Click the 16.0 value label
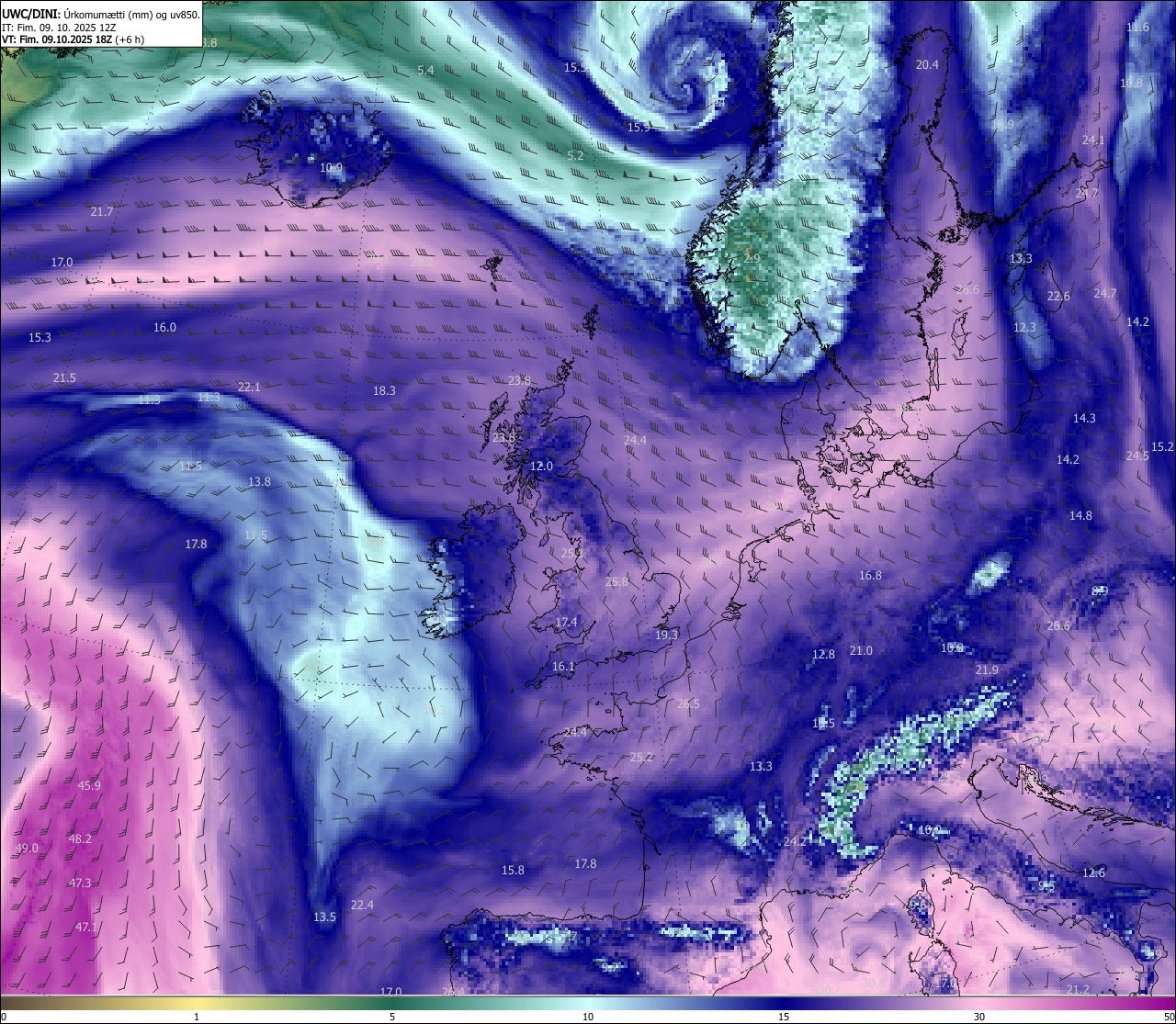This screenshot has height=1024, width=1176. pos(164,327)
